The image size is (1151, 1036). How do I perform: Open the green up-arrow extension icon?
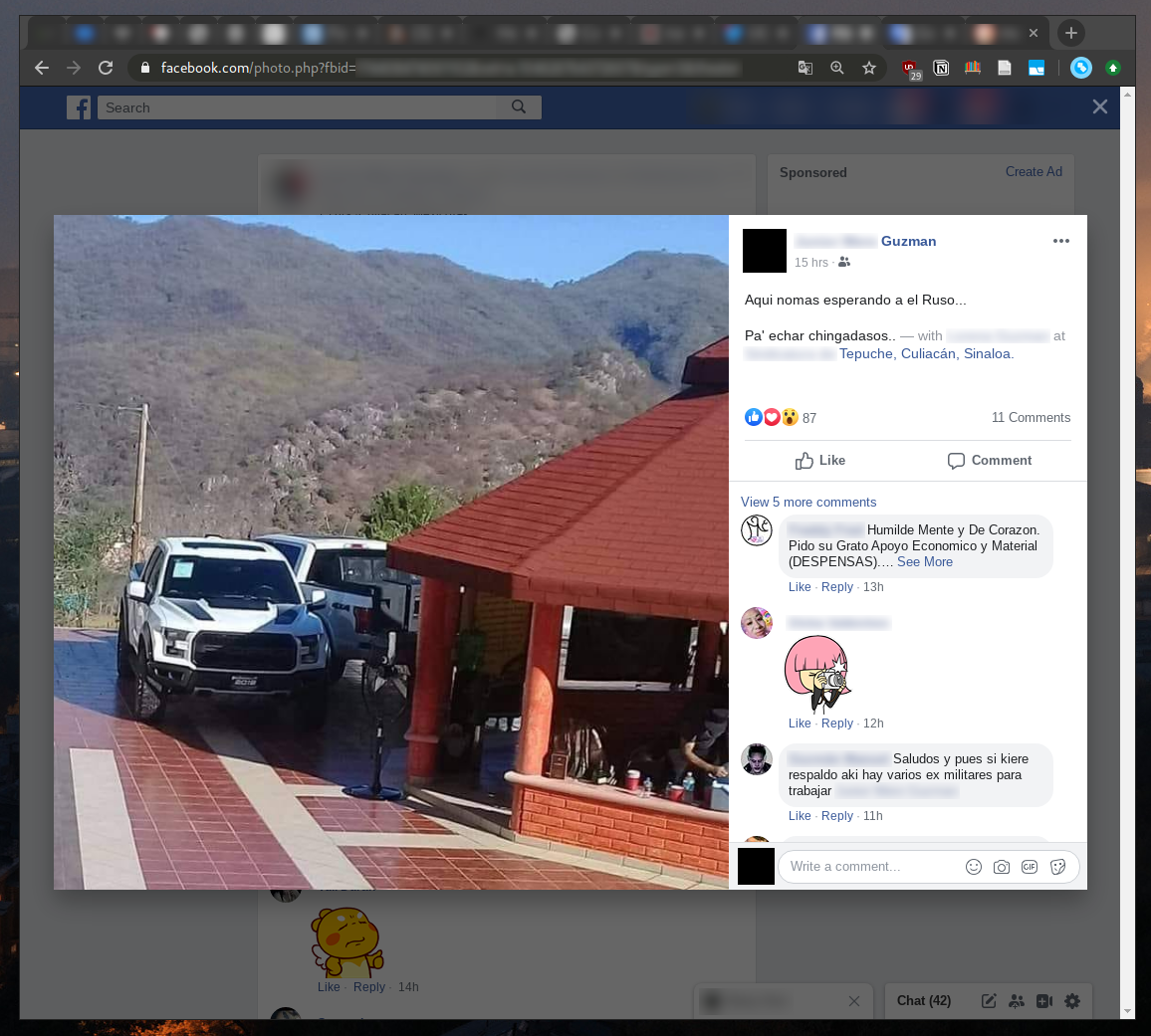click(1113, 69)
